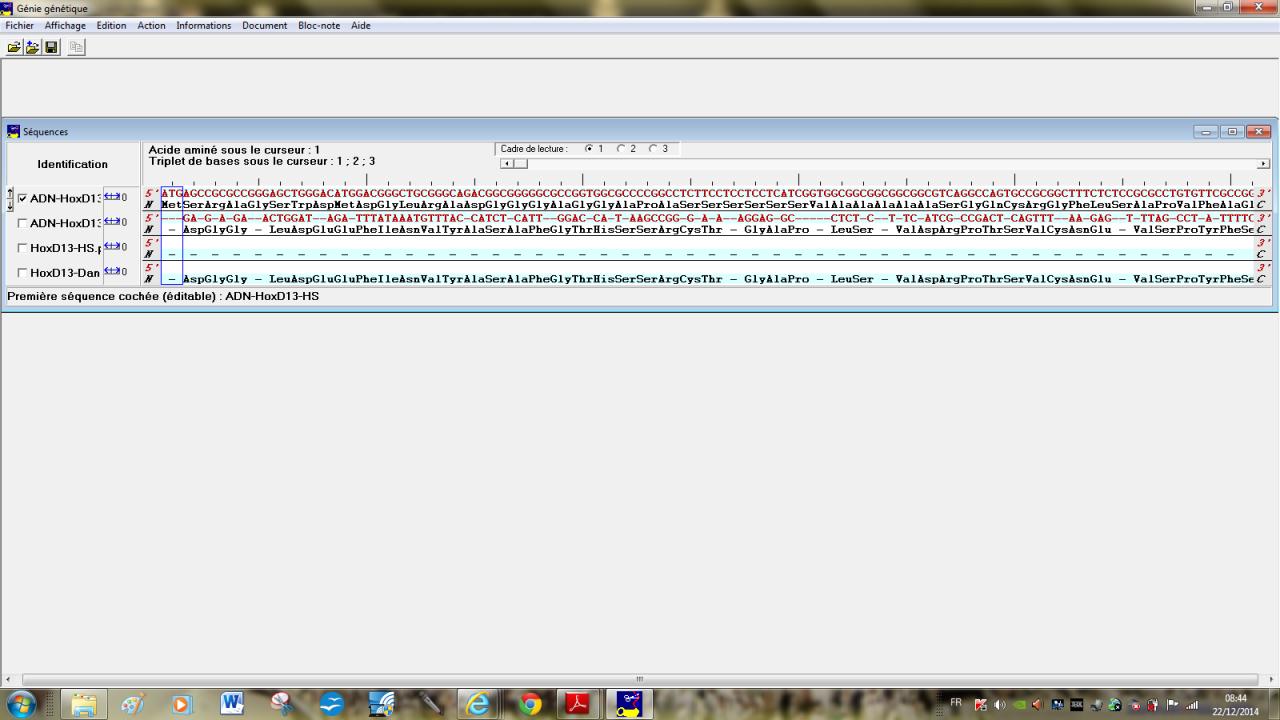Select reading frame 1 radio button
The width and height of the screenshot is (1280, 720).
[x=589, y=149]
